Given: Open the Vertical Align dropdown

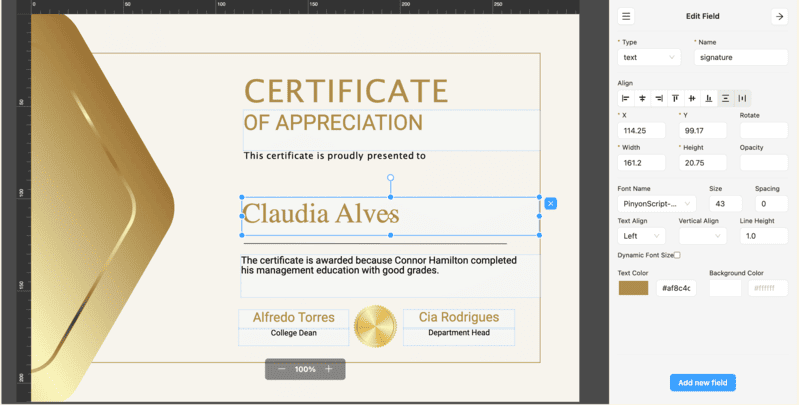Looking at the screenshot, I should (703, 236).
